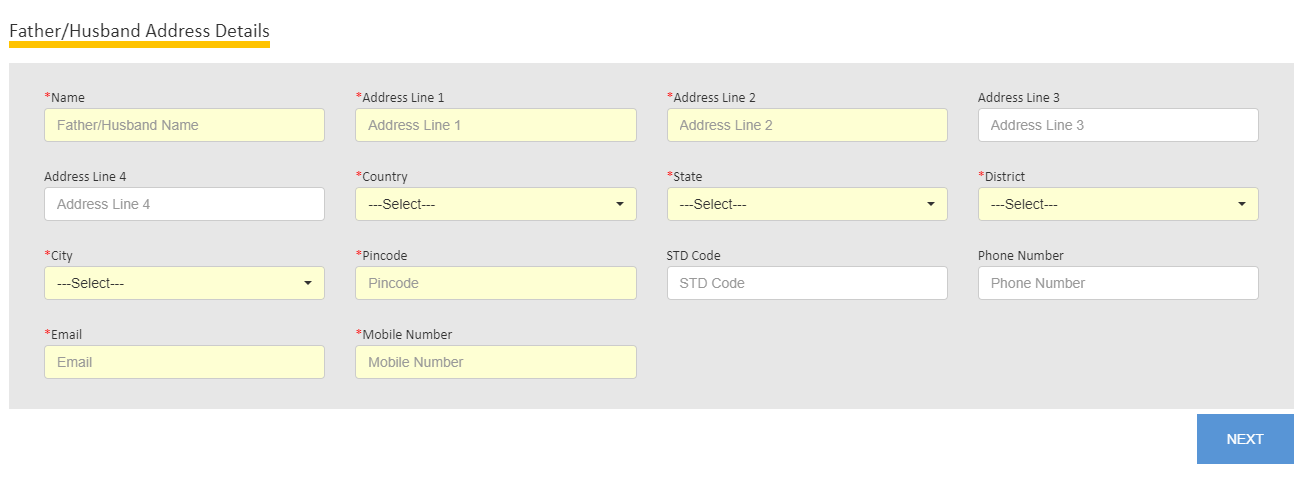Click the Address Line 4 input
The image size is (1305, 485).
point(184,204)
